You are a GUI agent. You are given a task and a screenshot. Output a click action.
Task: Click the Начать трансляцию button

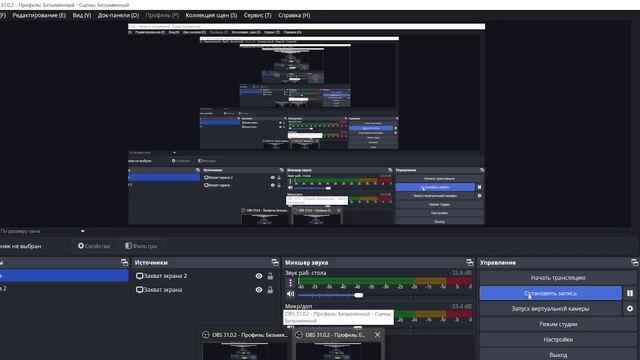pyautogui.click(x=558, y=278)
